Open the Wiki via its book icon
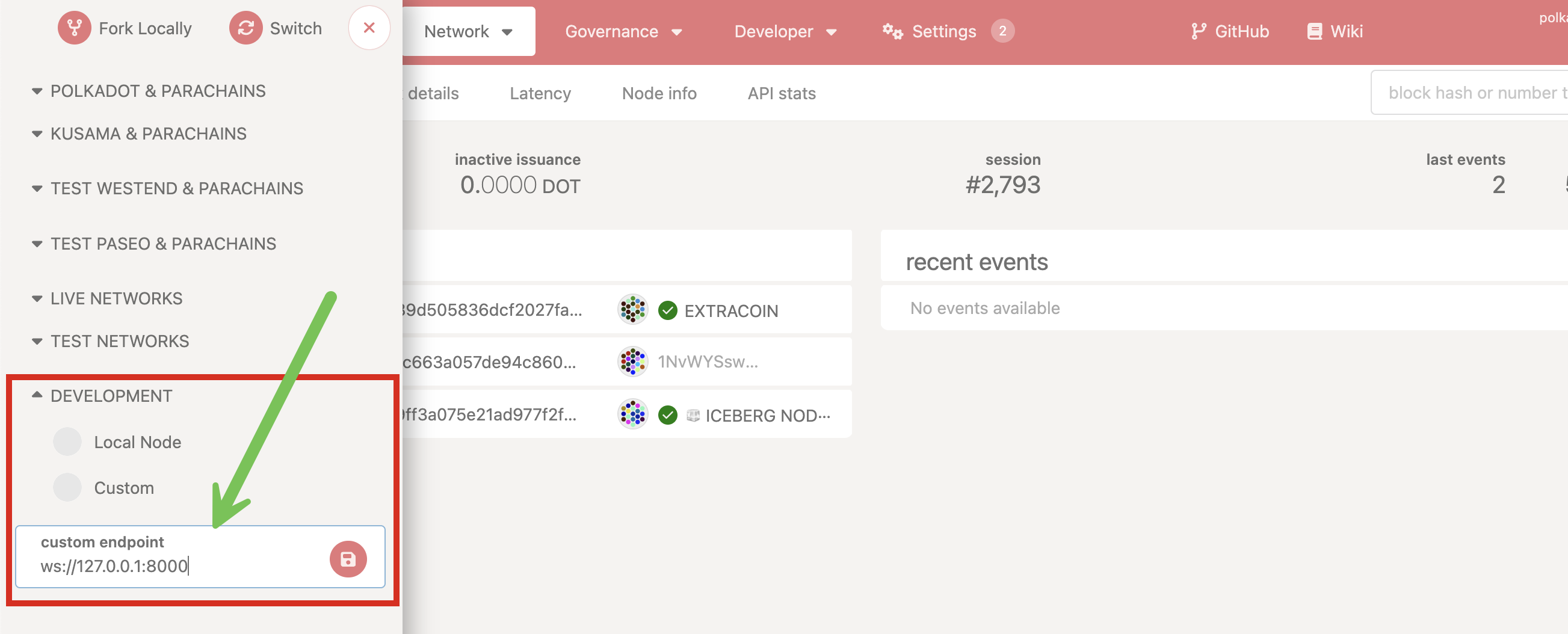The image size is (1568, 634). [x=1314, y=31]
